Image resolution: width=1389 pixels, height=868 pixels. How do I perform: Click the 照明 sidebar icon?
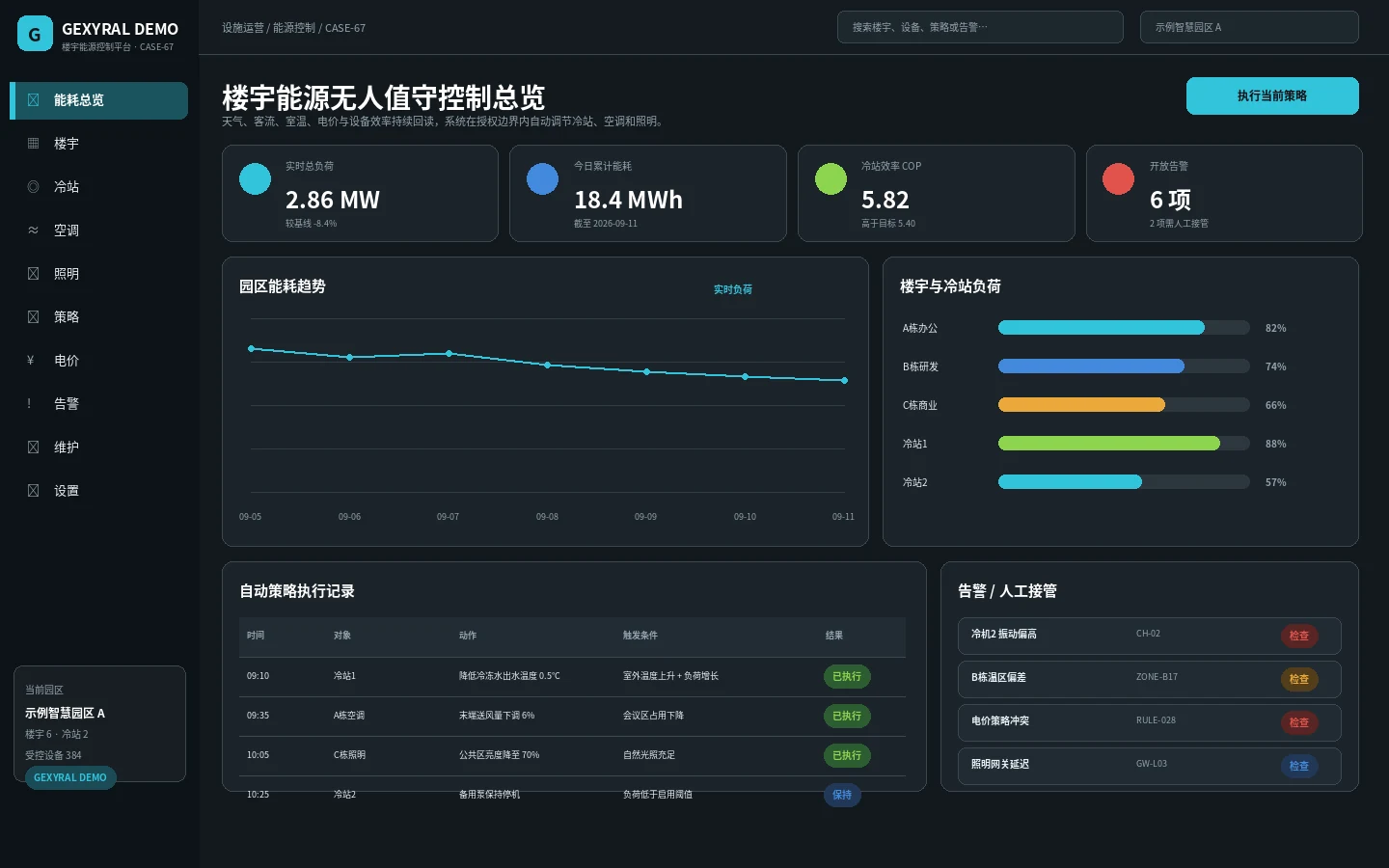(x=34, y=274)
